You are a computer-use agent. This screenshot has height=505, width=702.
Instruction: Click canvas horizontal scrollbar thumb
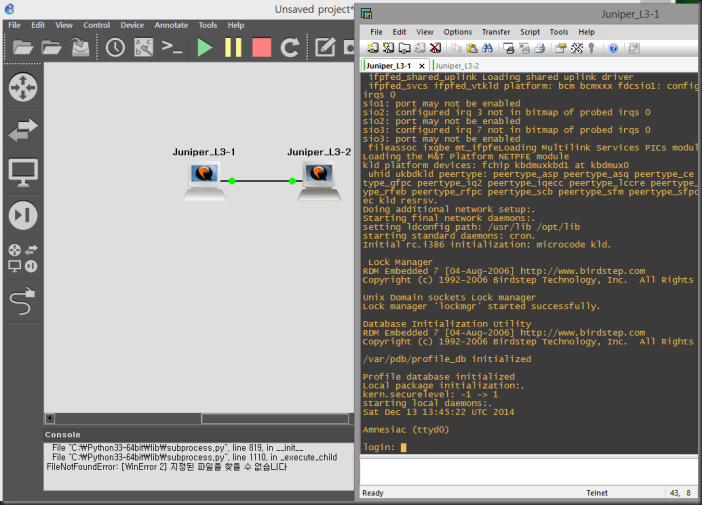pos(275,419)
